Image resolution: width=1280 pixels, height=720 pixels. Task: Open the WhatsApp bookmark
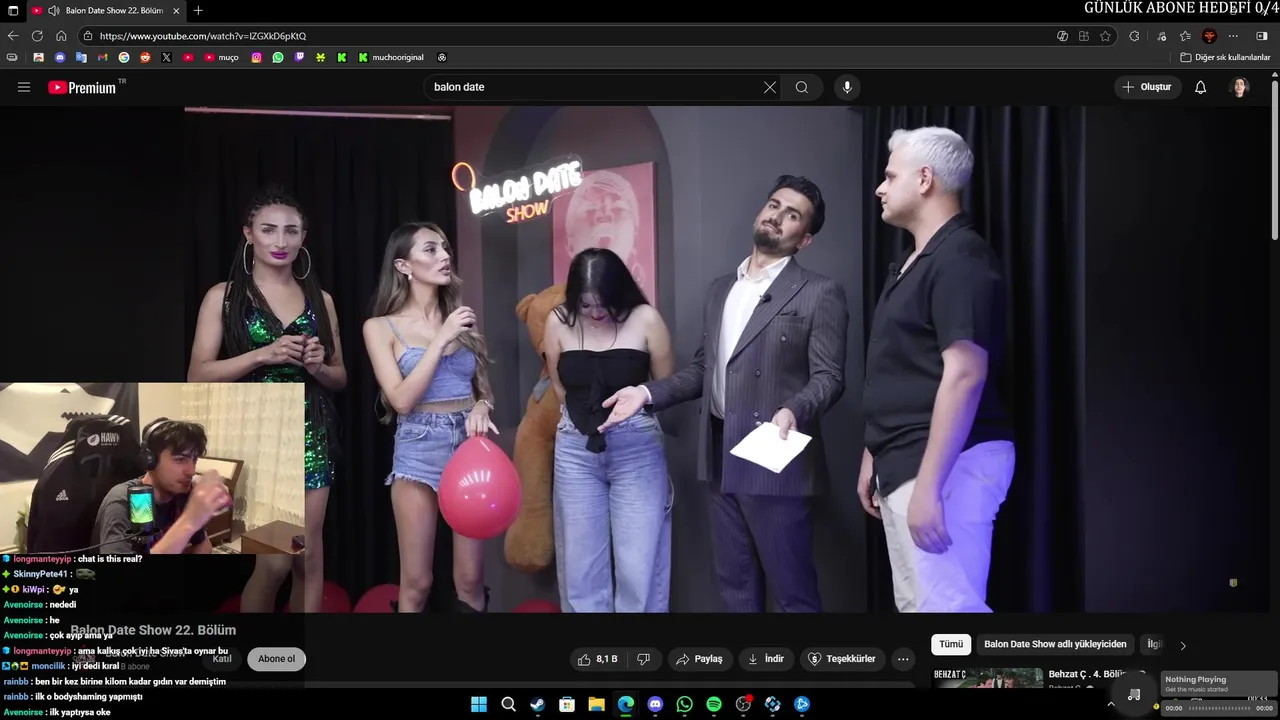coord(278,58)
